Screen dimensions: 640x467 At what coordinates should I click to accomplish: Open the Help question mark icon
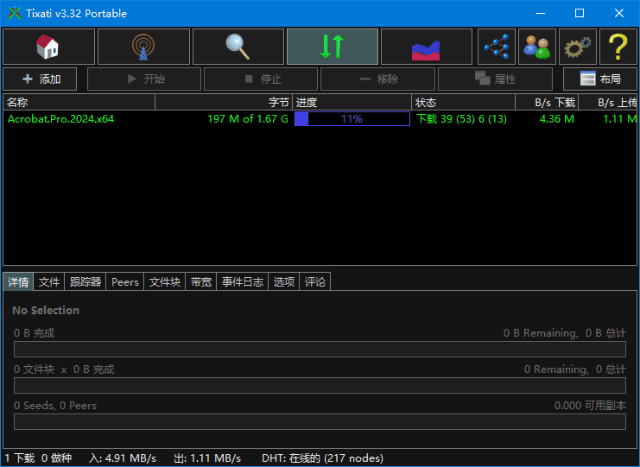(617, 47)
